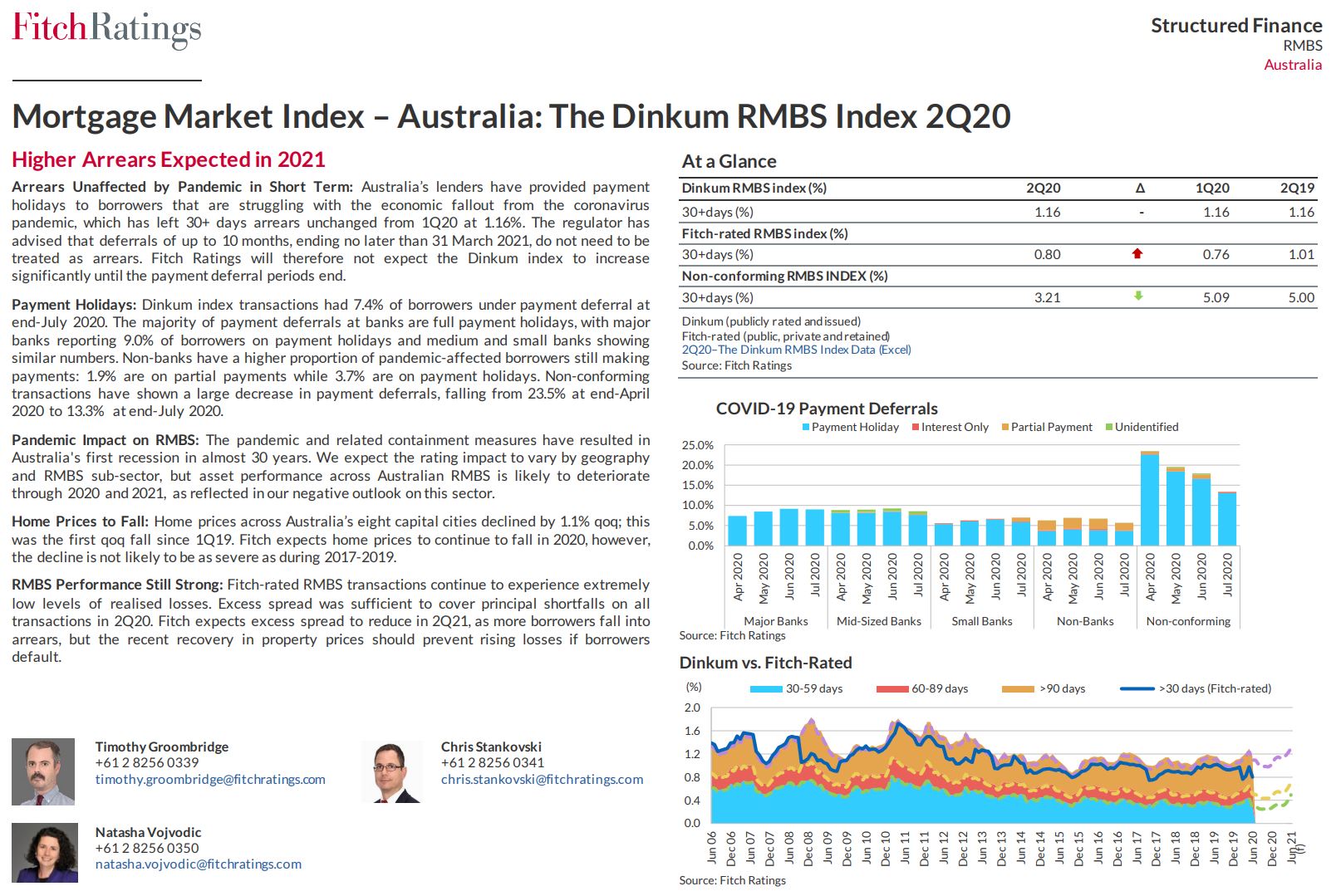Click the '10.0%' y-axis label
Viewport: 1336px width, 896px height.
pos(698,505)
